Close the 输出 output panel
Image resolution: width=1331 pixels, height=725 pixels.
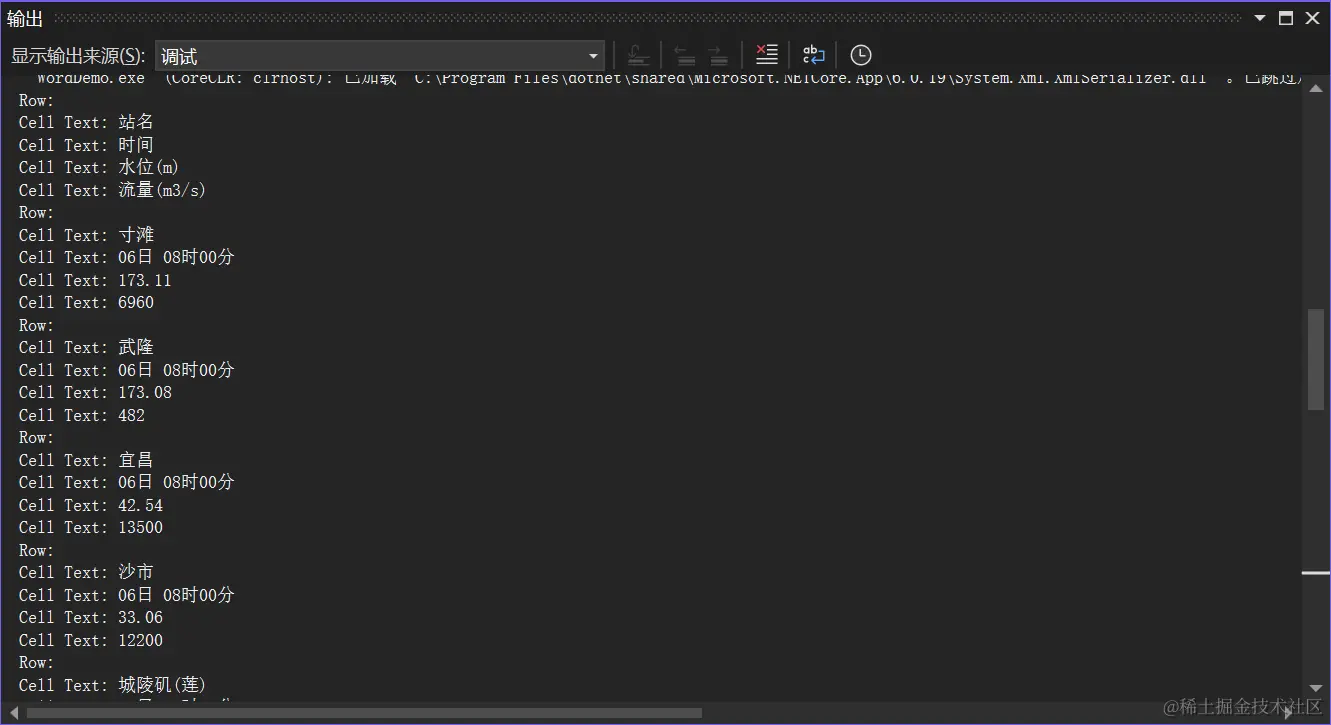tap(1313, 18)
